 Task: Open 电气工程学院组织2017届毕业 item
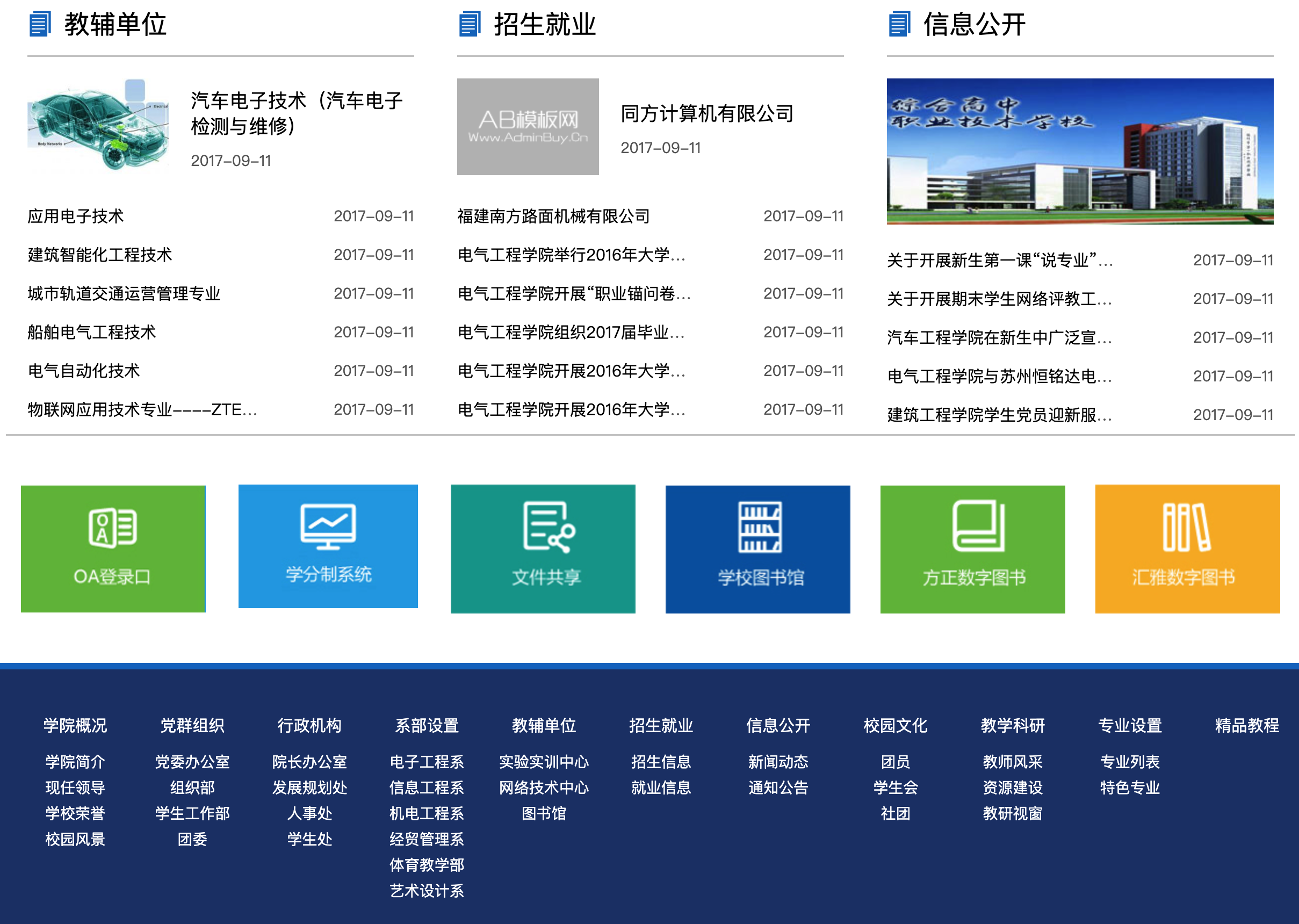point(571,333)
